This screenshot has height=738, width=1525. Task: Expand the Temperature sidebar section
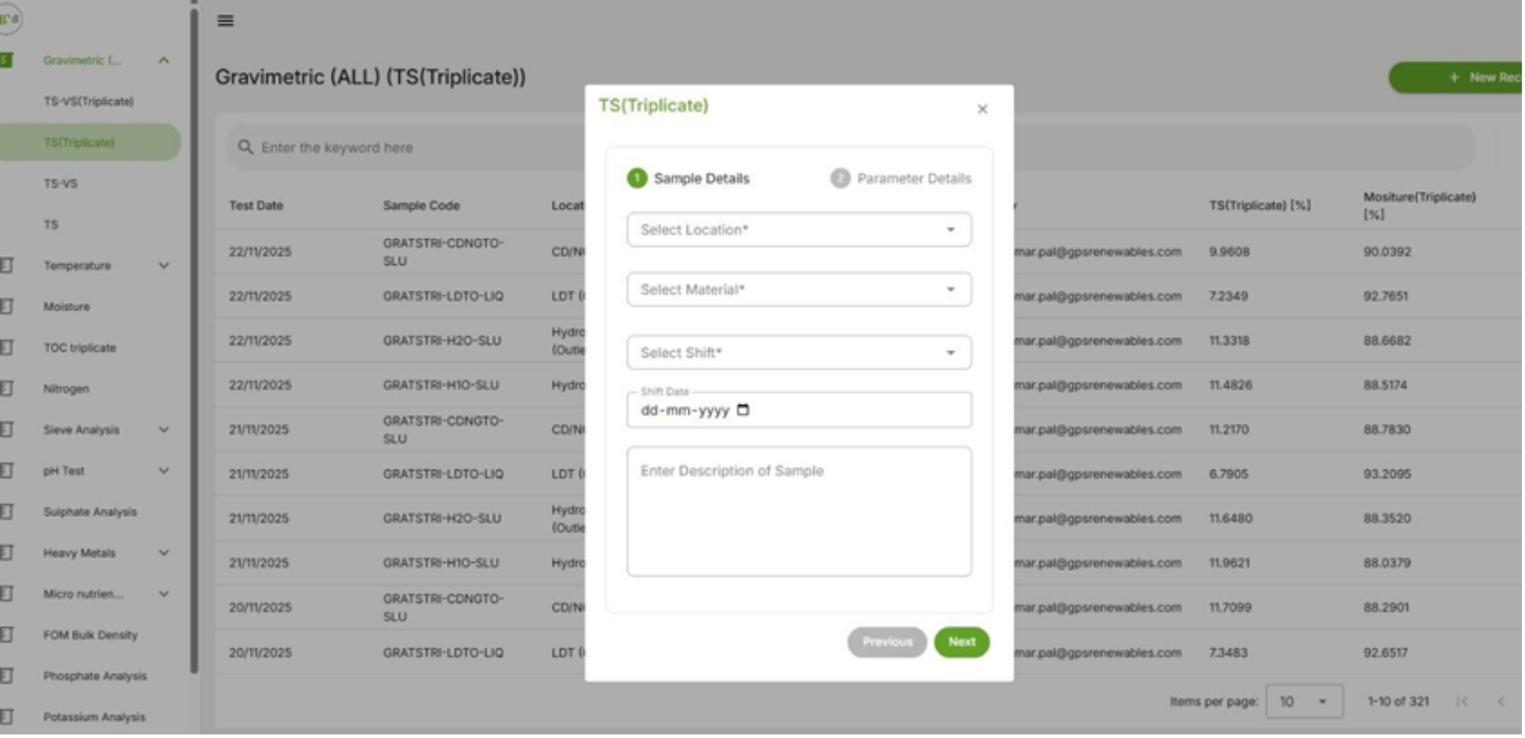pos(164,266)
